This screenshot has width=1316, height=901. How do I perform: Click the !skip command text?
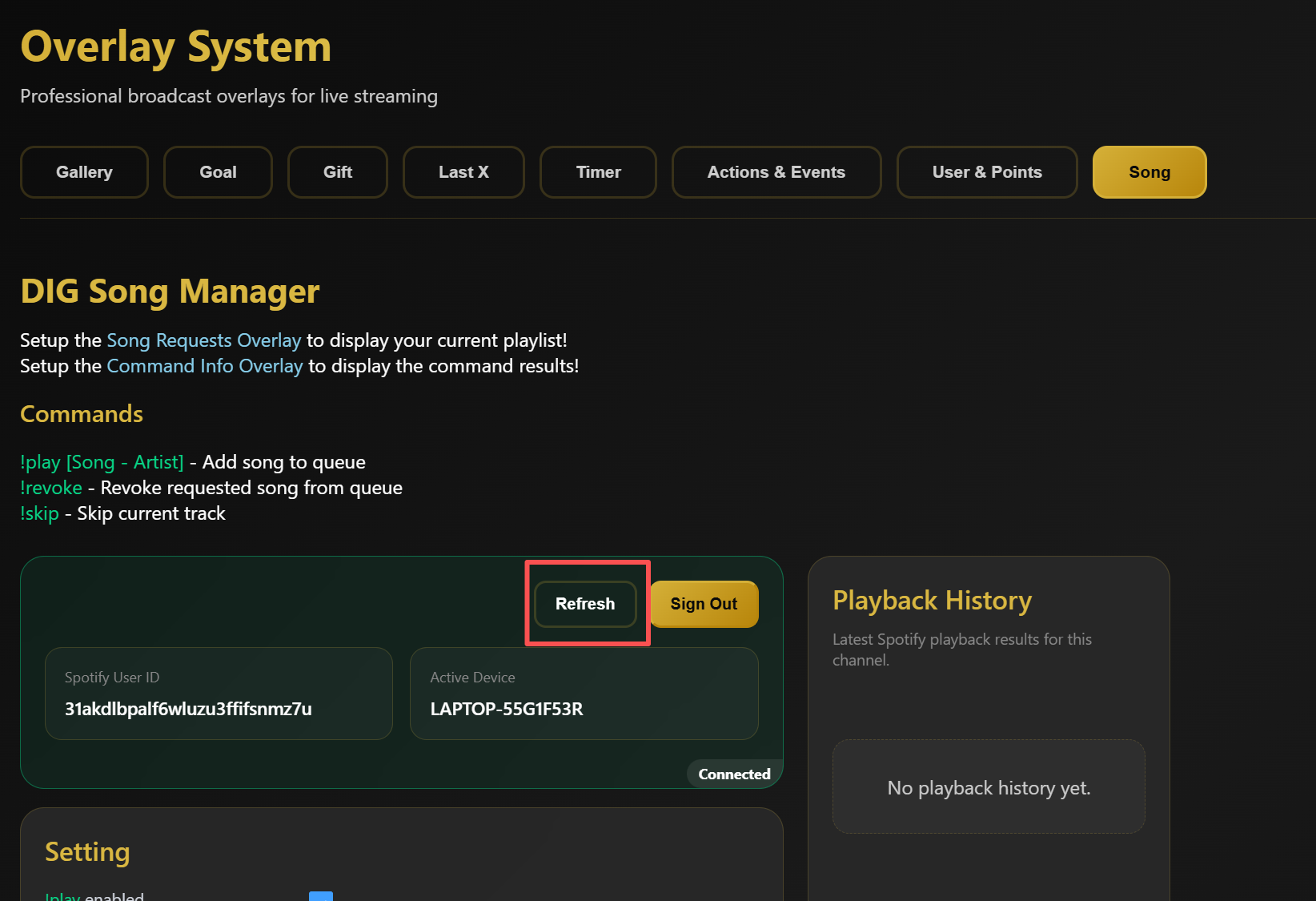point(40,513)
